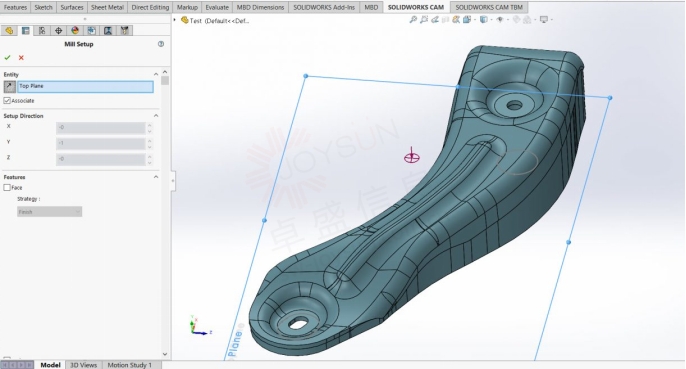This screenshot has width=686, height=369.
Task: Switch to the PropertyManager panel icon
Action: [x=26, y=30]
